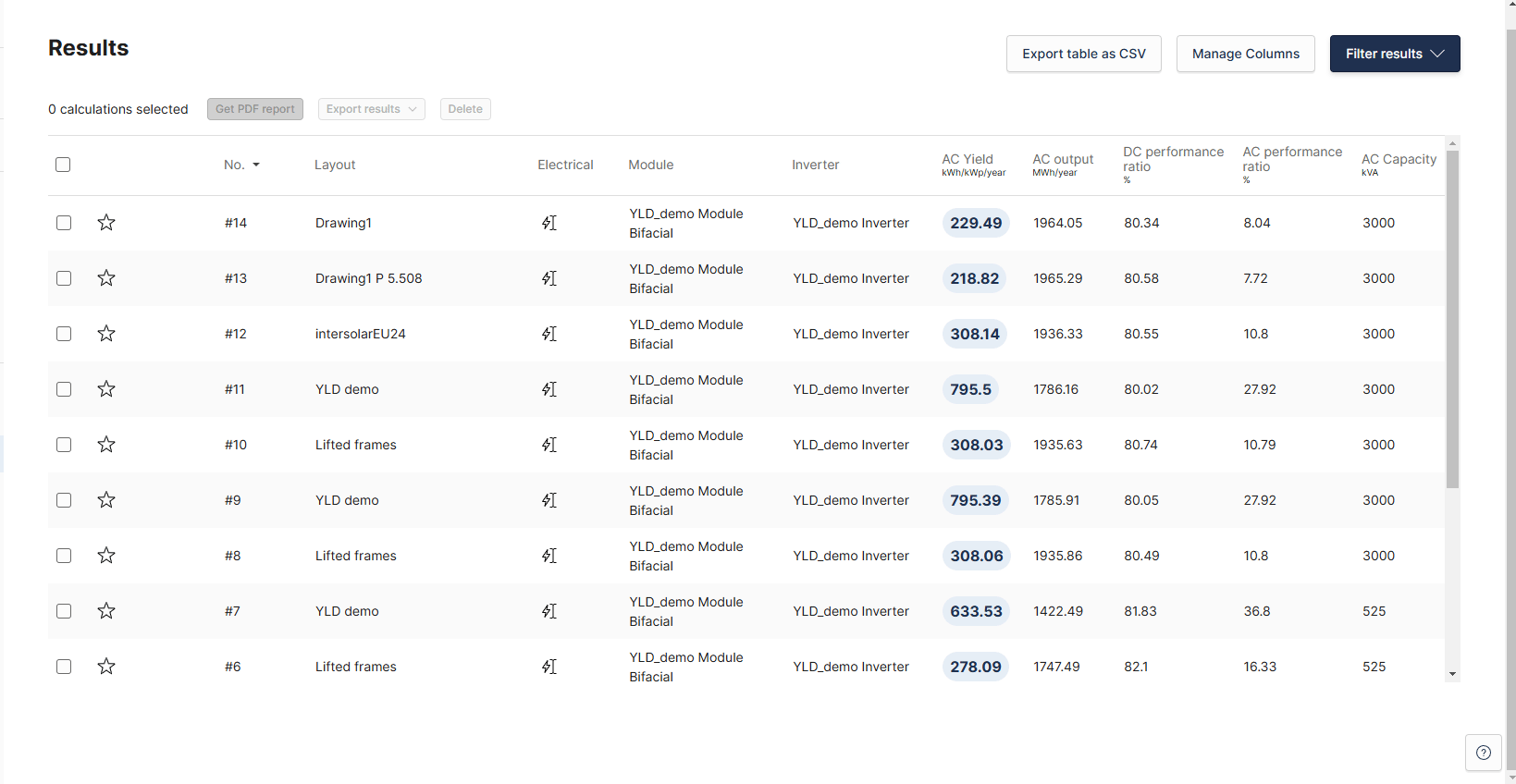Select calculation #7 checkbox

point(64,611)
